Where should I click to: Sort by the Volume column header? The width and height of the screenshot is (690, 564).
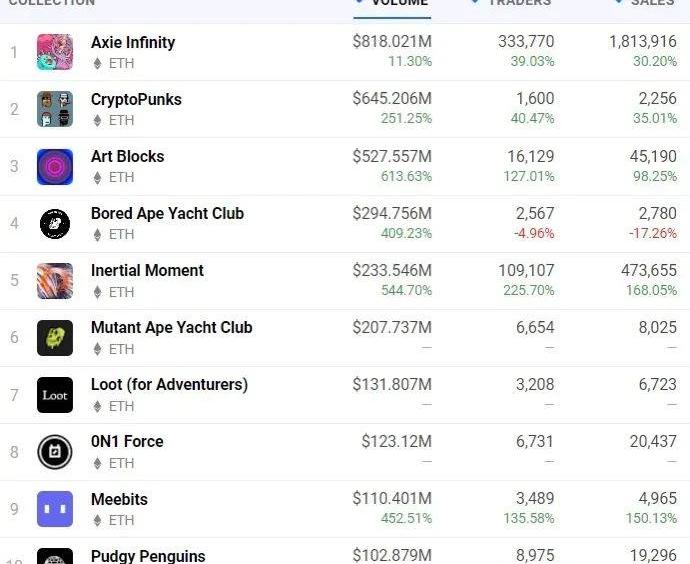coord(399,3)
